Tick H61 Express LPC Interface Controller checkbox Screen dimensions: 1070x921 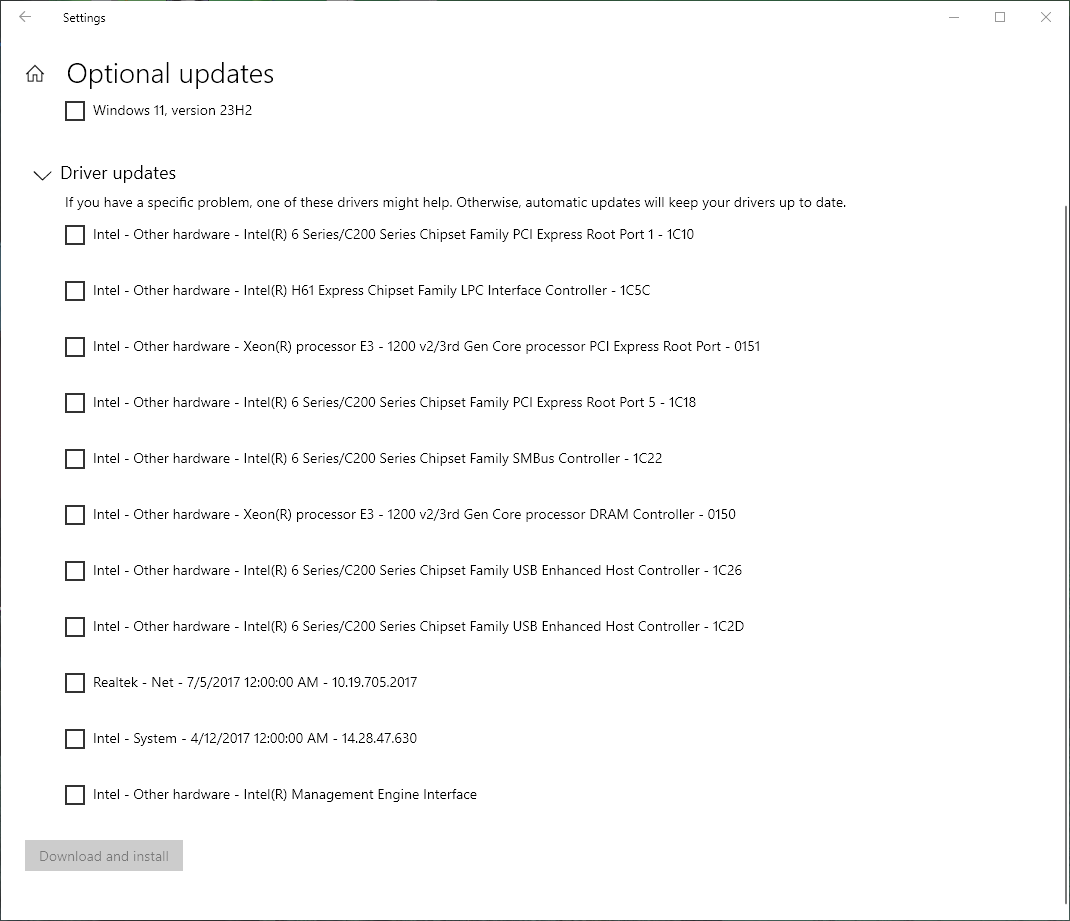coord(75,291)
